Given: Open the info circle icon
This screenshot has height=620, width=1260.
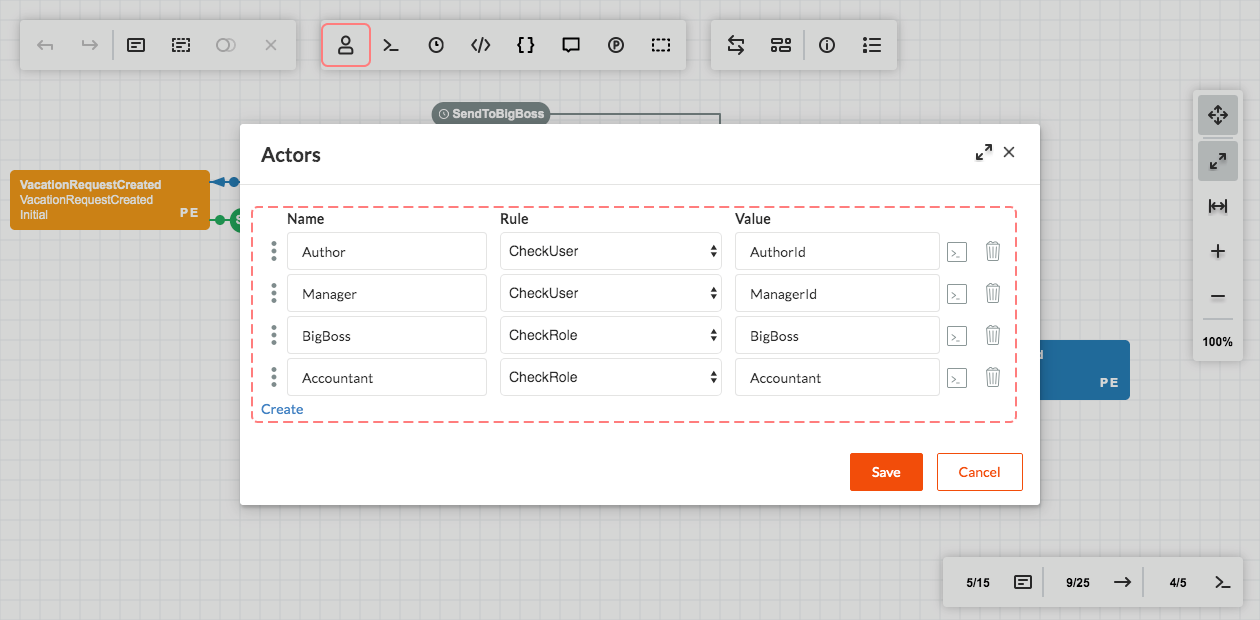Looking at the screenshot, I should pyautogui.click(x=827, y=45).
